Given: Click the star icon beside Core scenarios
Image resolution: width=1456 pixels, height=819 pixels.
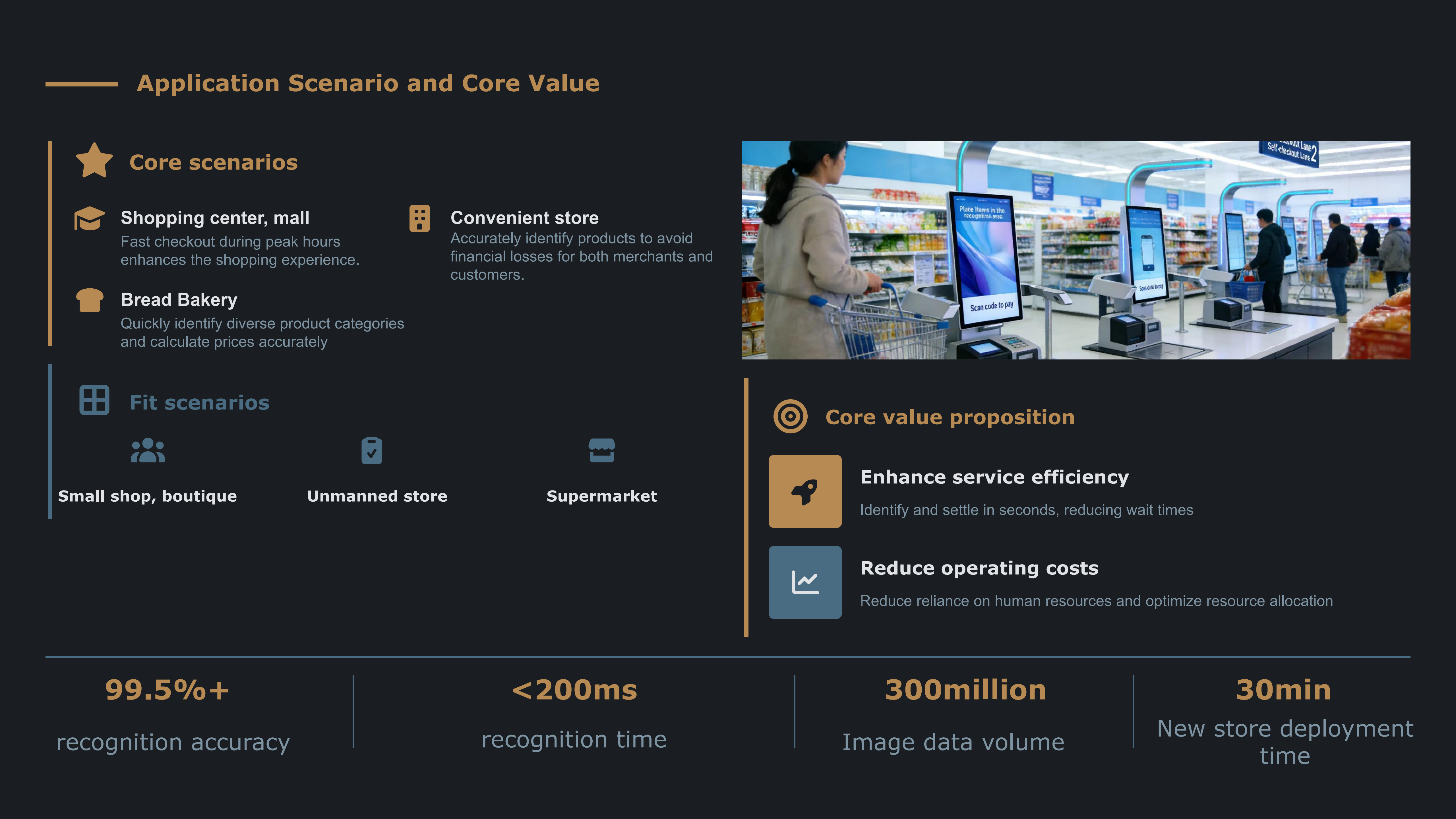Looking at the screenshot, I should click(x=94, y=160).
